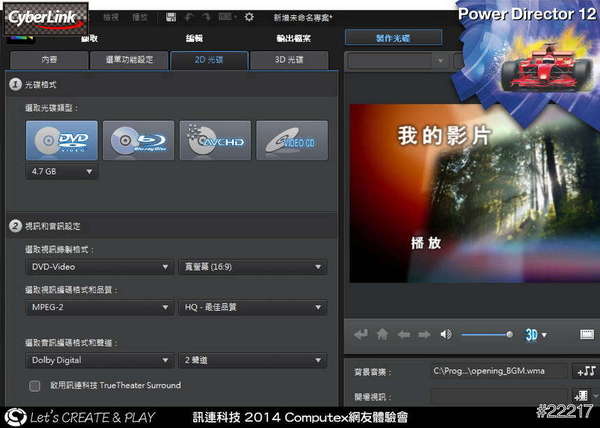Open the 檢視 menu

click(111, 17)
